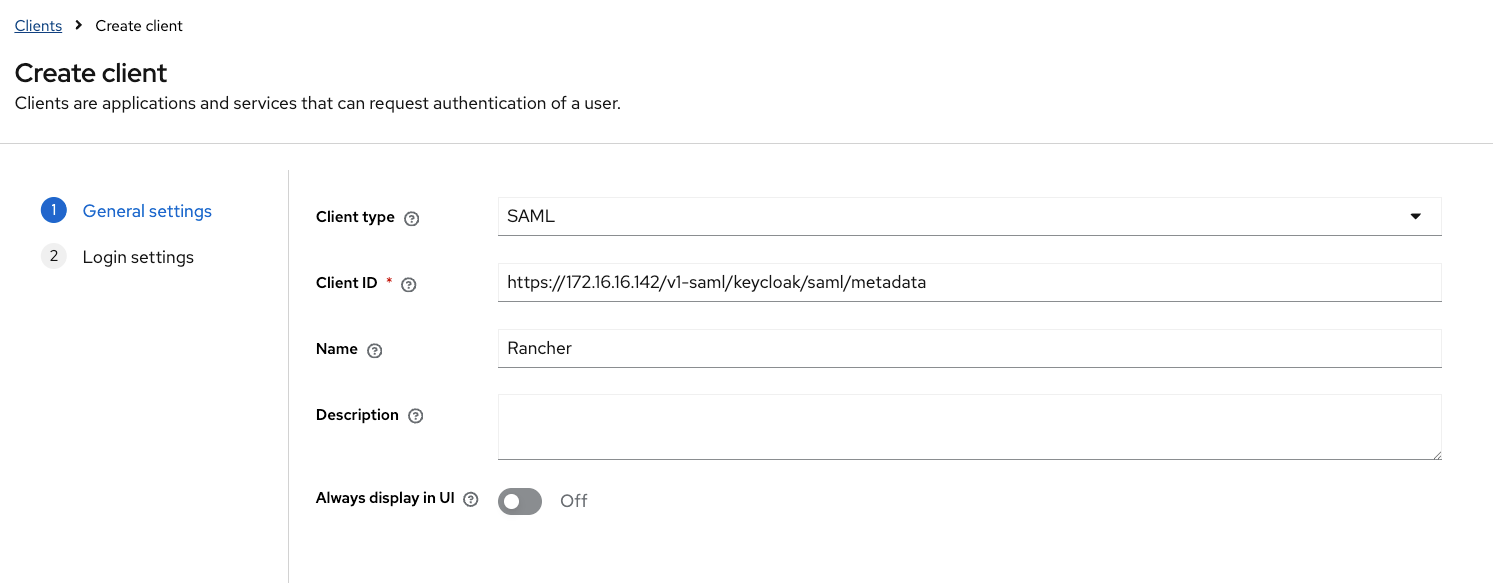Click the help icon beside Client type
Screen dimensions: 1493x583
pyautogui.click(x=411, y=218)
